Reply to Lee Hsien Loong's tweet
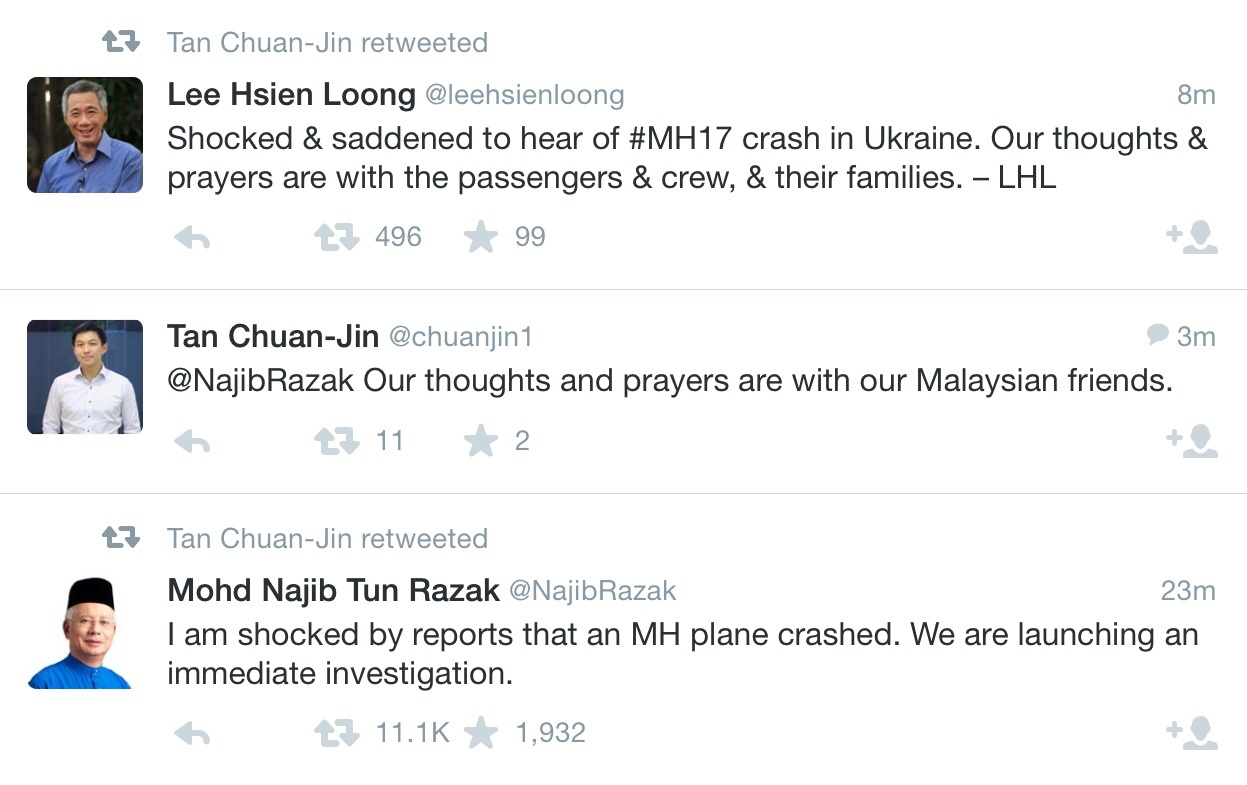 192,238
